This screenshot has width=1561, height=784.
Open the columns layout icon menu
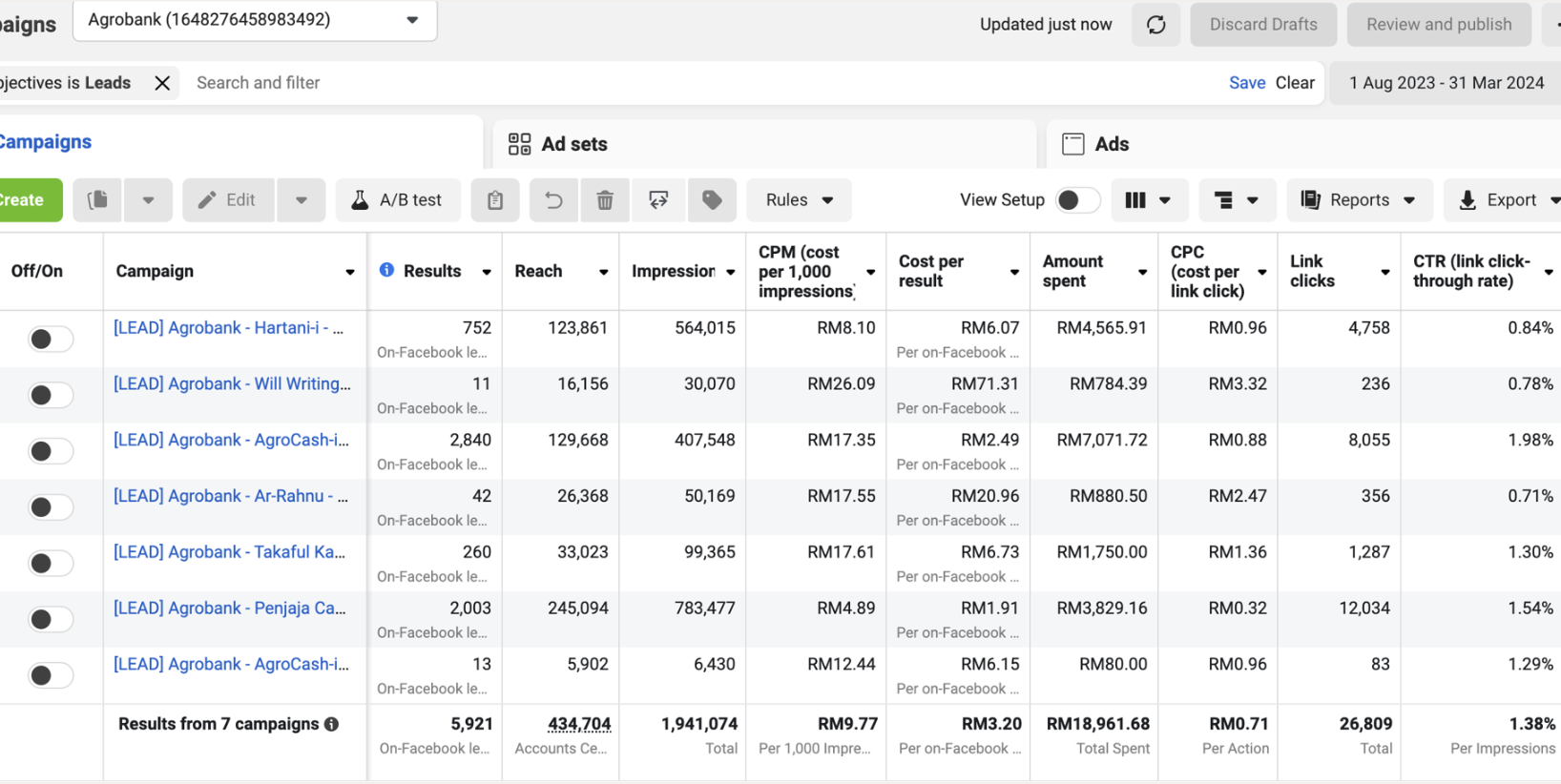[1148, 200]
